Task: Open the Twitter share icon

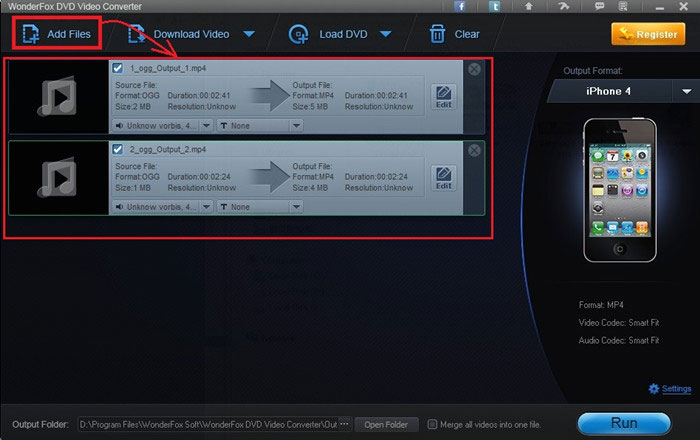Action: pos(494,6)
